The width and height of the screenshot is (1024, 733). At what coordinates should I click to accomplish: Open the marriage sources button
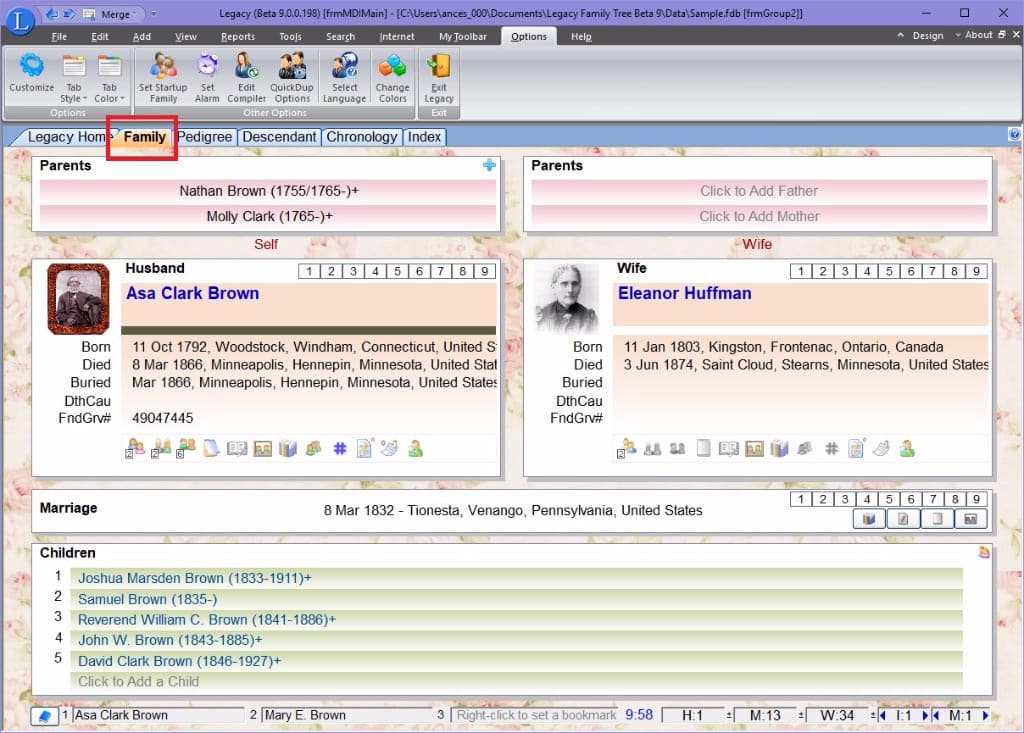click(869, 519)
